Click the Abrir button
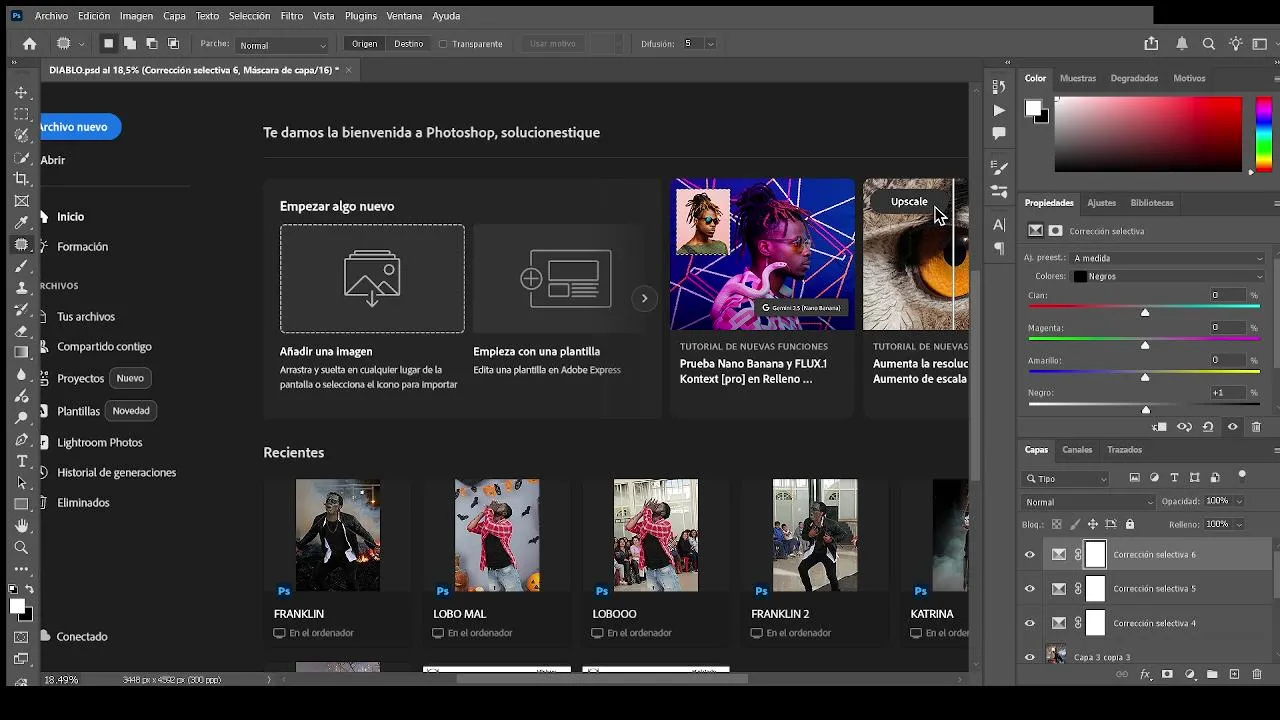Image resolution: width=1280 pixels, height=720 pixels. click(53, 160)
